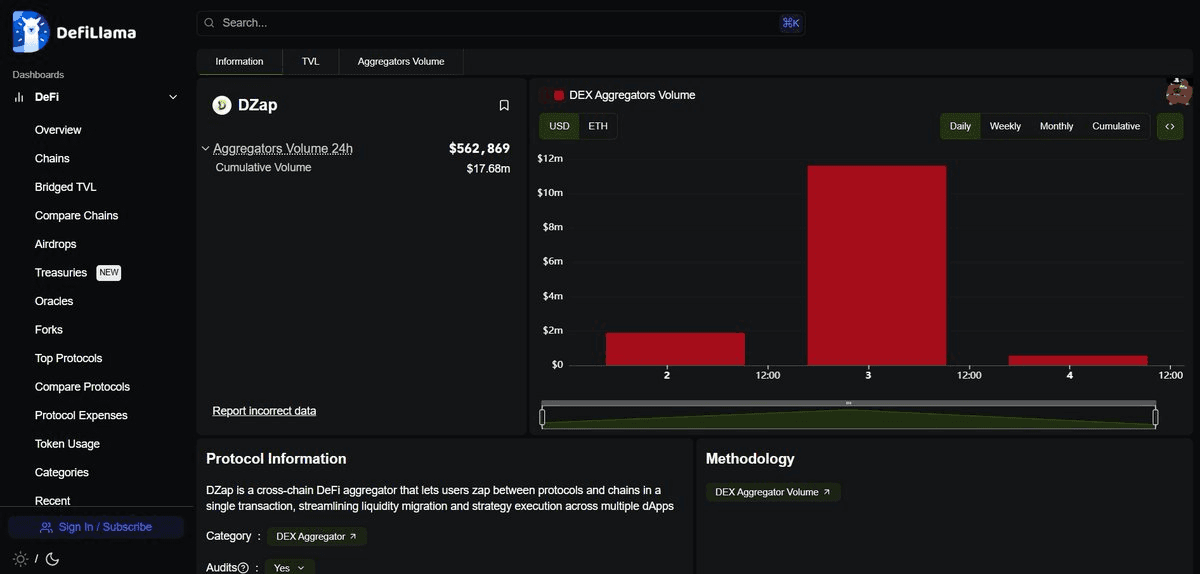Click the NEW badge beside Treasuries
The height and width of the screenshot is (574, 1200).
click(109, 273)
